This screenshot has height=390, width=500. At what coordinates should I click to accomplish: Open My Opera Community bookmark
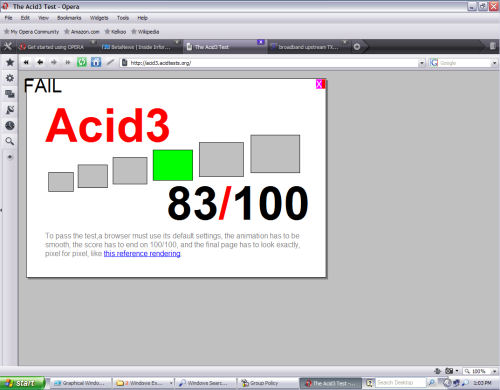click(x=31, y=32)
